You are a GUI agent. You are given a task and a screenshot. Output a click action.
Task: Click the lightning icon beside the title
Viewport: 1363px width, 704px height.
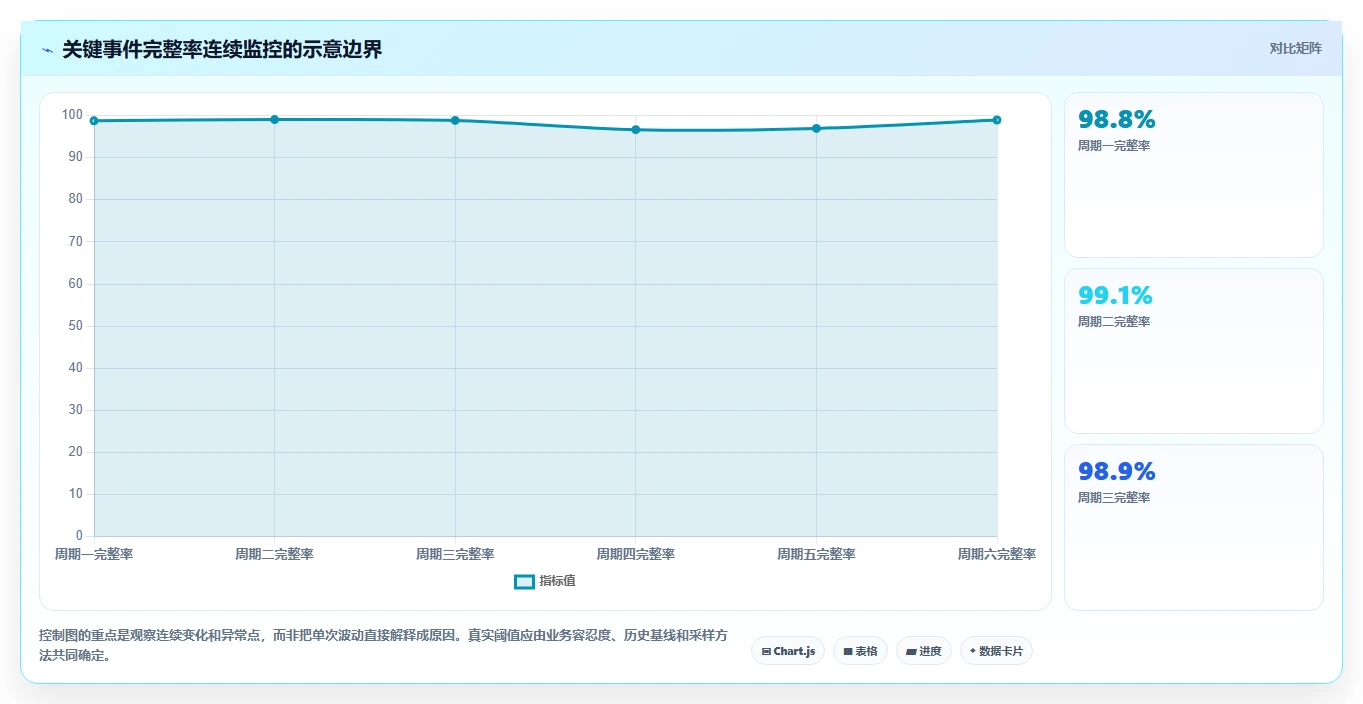tap(47, 49)
